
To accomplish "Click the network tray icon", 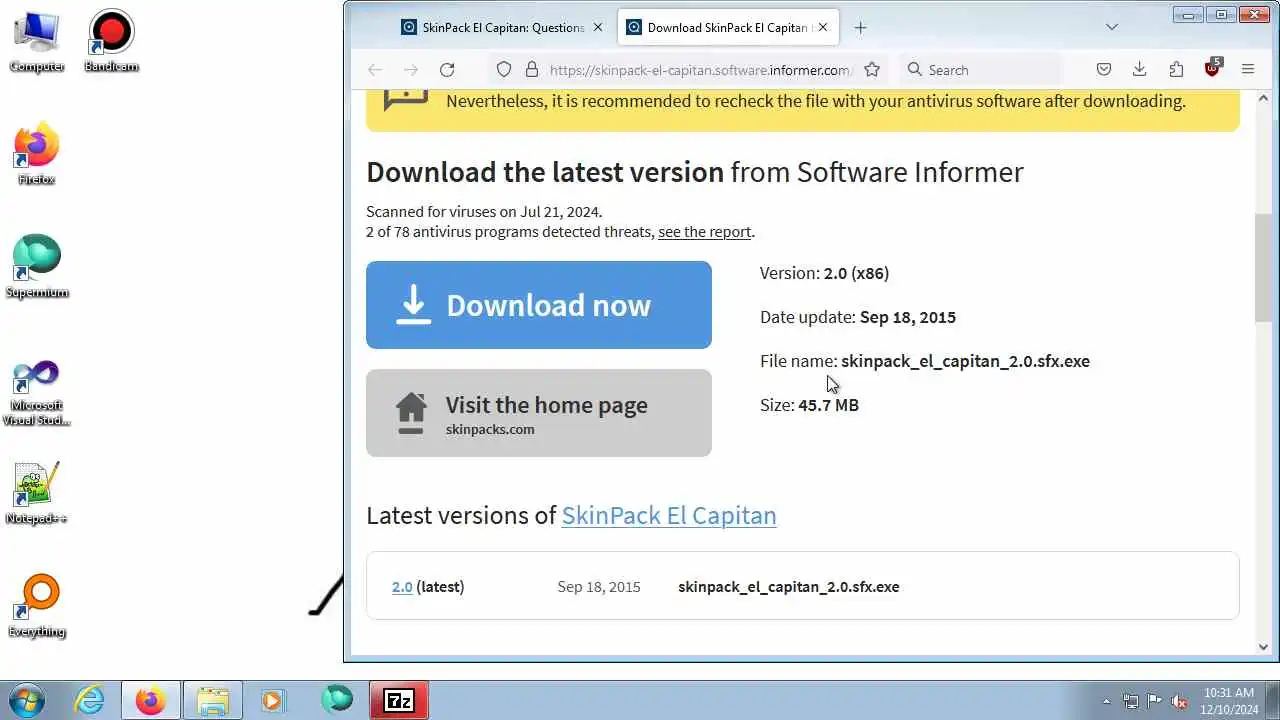I will tap(1131, 701).
